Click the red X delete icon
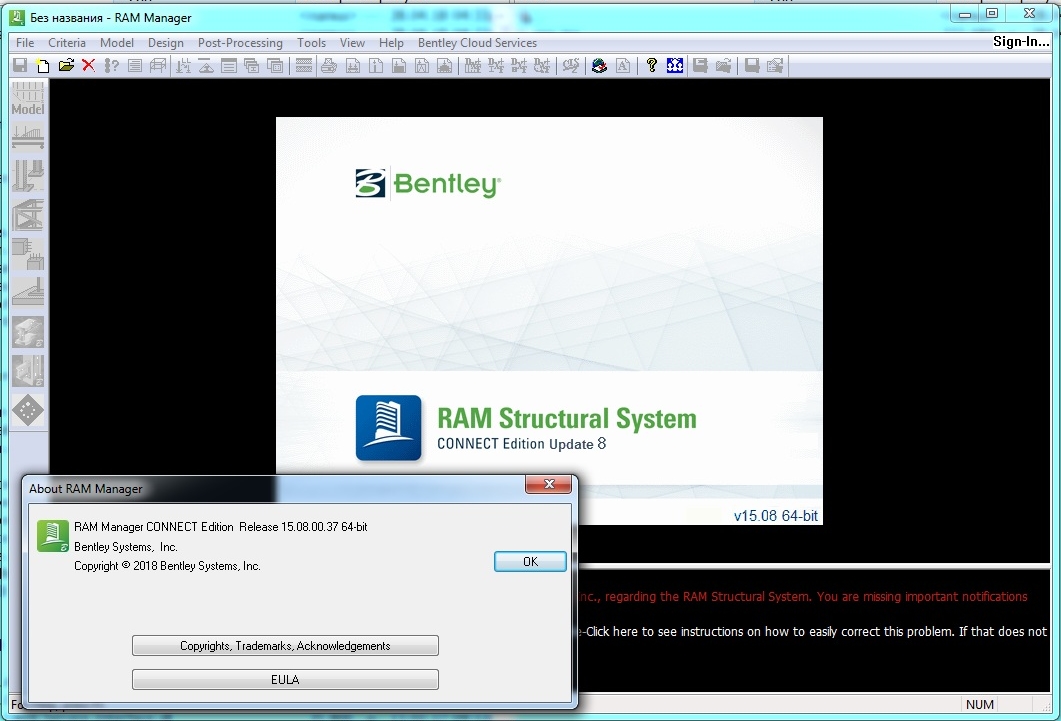The height and width of the screenshot is (721, 1061). (x=88, y=66)
